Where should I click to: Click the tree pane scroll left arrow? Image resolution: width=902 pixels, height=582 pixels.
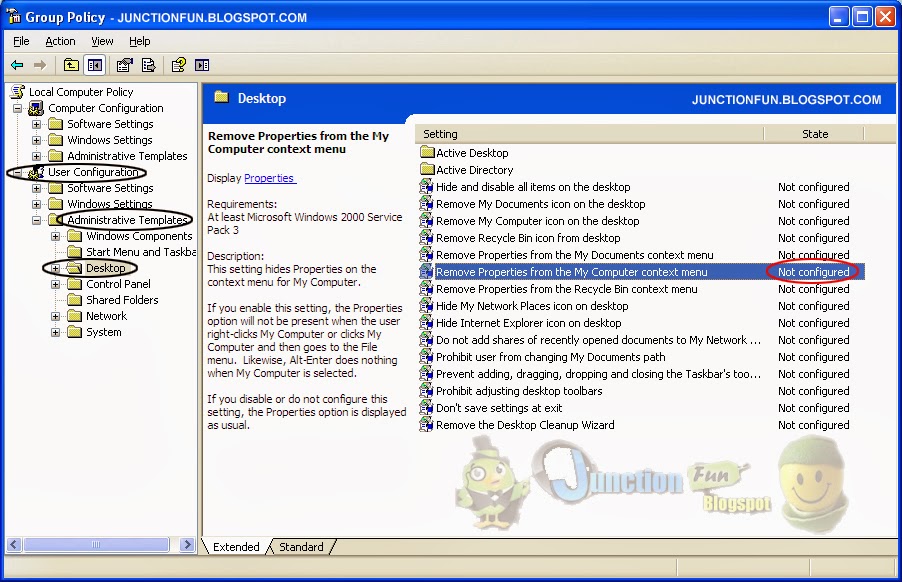[x=14, y=545]
